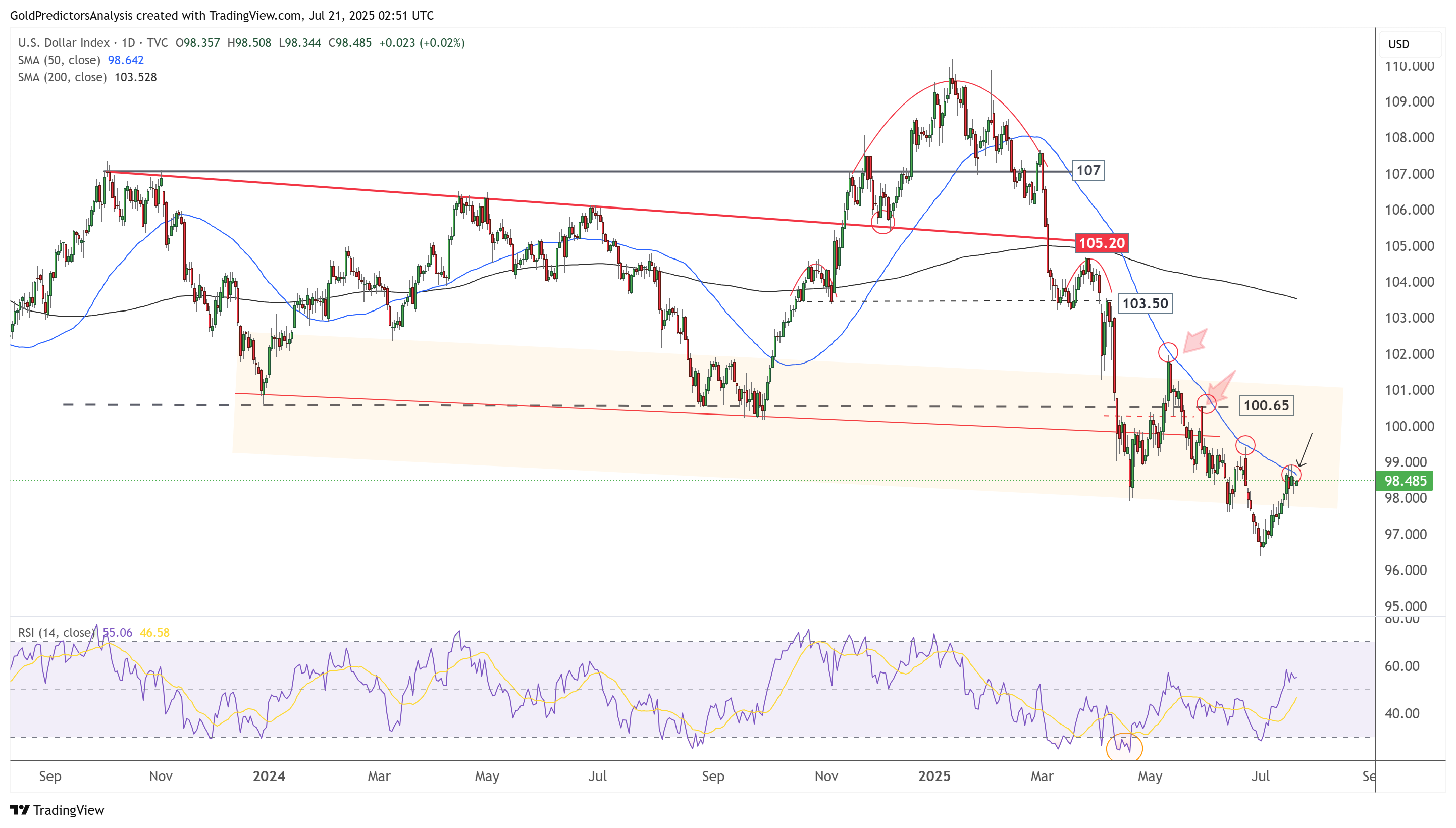Click the 110.000 price axis label

(x=1410, y=66)
